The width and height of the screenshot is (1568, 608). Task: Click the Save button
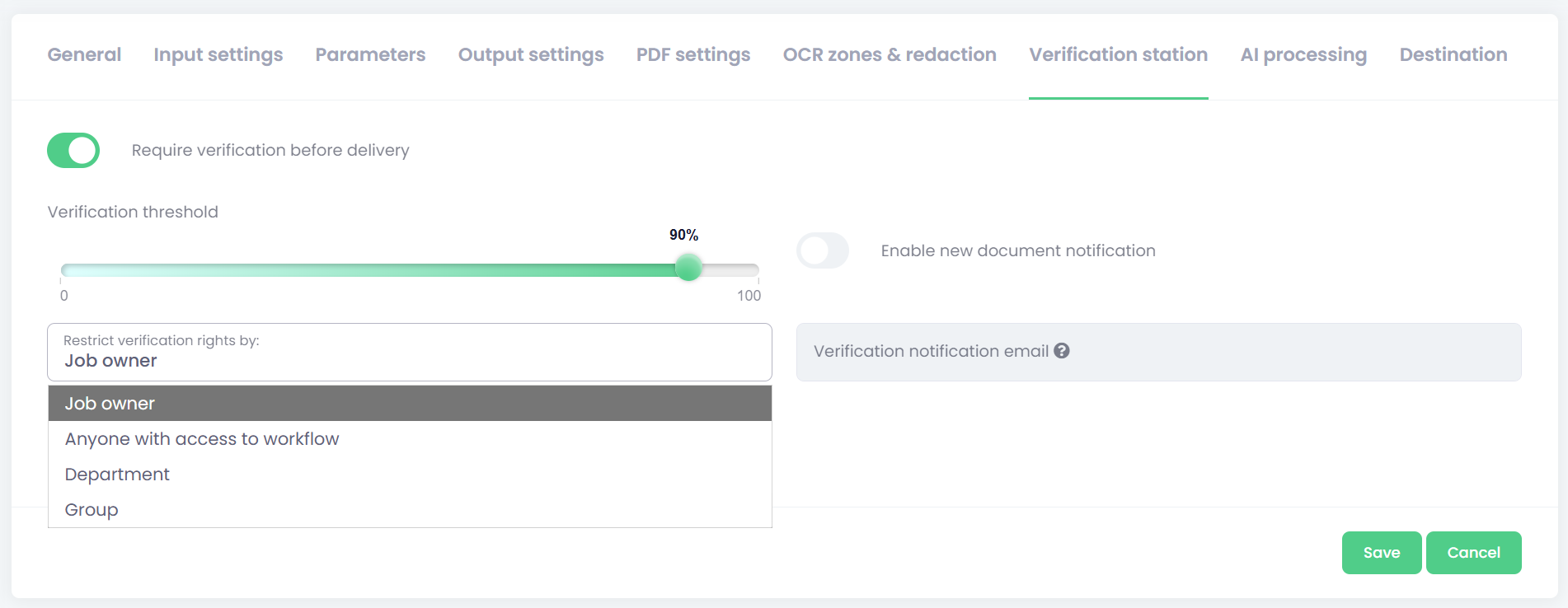(1381, 553)
